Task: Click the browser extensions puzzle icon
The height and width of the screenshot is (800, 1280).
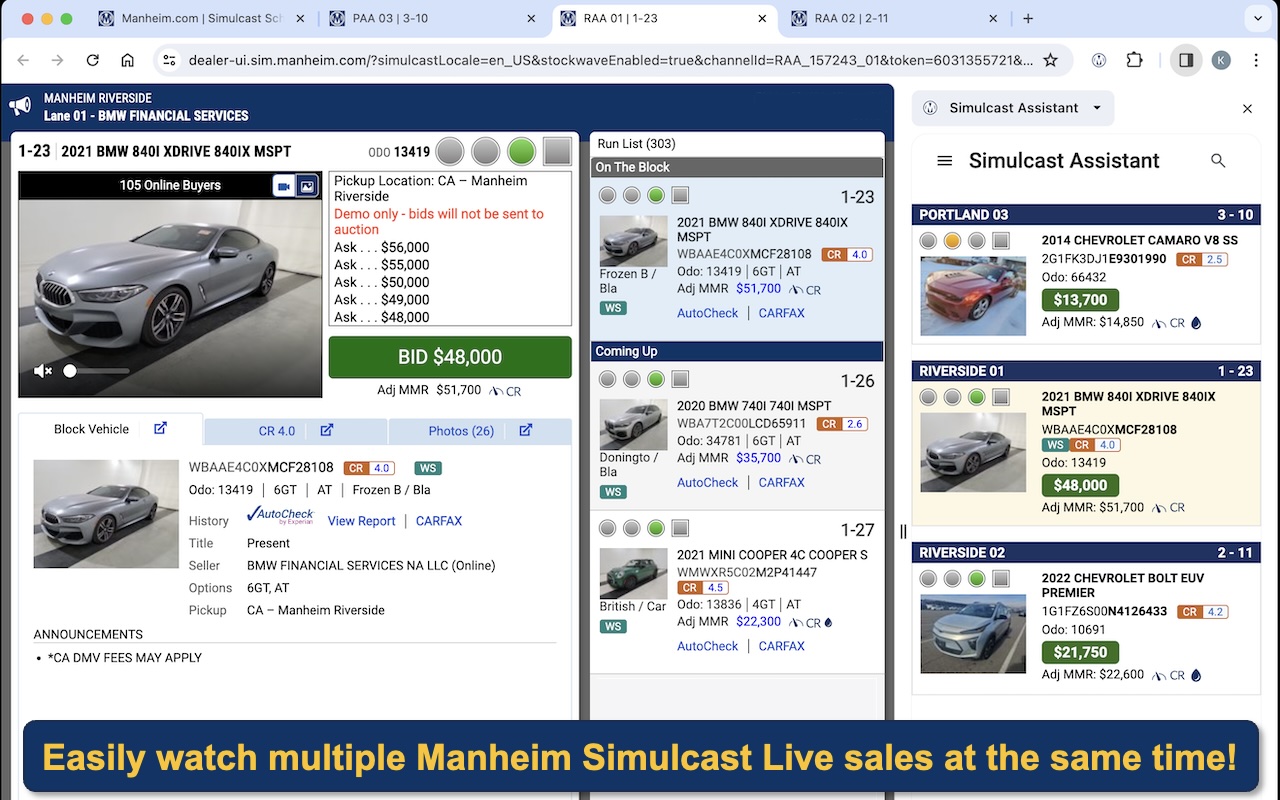Action: click(1134, 60)
